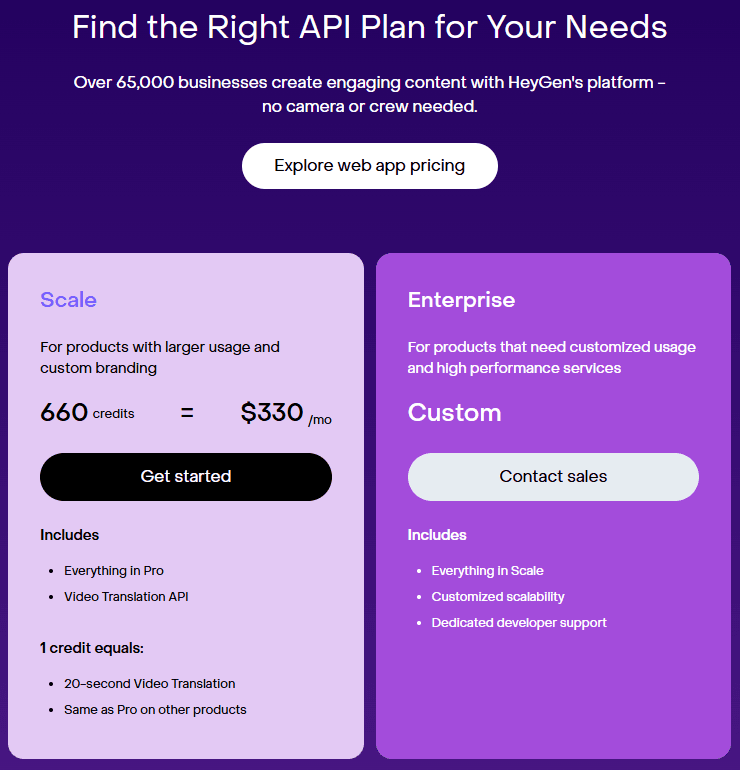Select the Customized scalability list item

click(498, 597)
